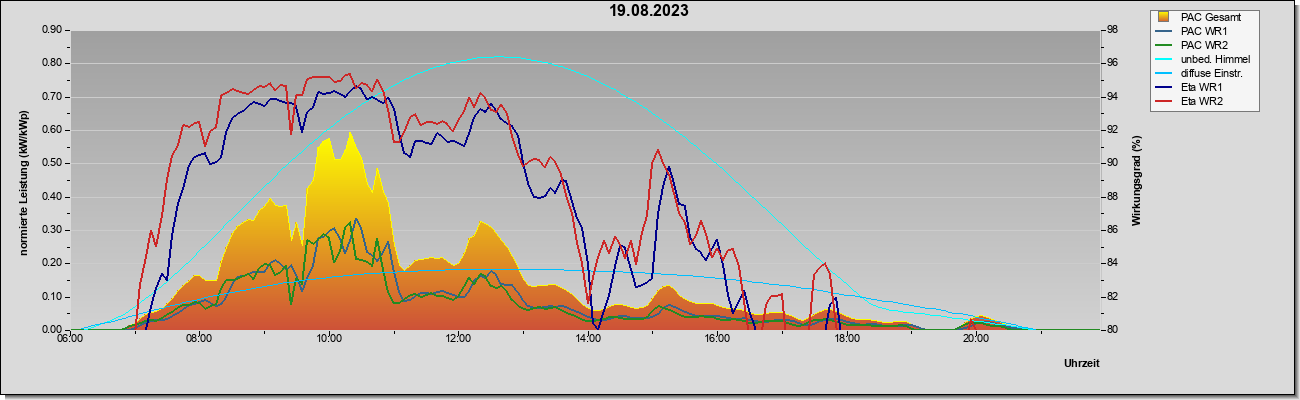Image resolution: width=1300 pixels, height=400 pixels.
Task: Click the diffuse Einstr. legend entry
Action: click(x=1204, y=73)
